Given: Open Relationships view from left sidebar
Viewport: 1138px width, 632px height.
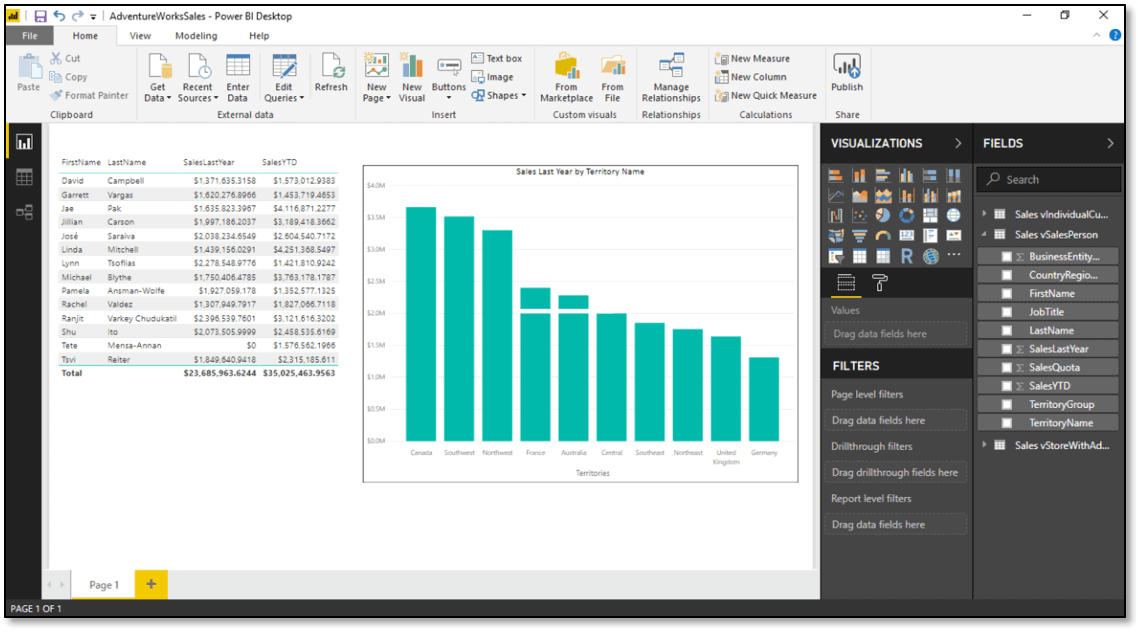Looking at the screenshot, I should (x=24, y=212).
